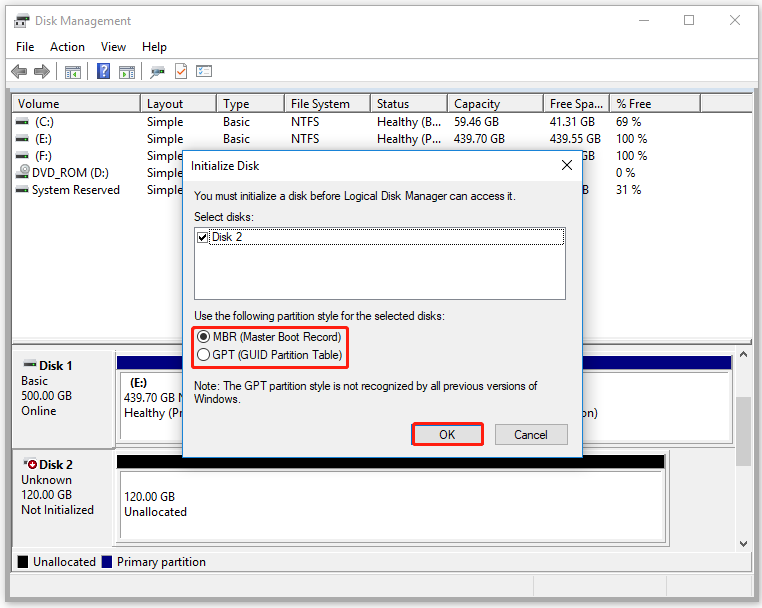Sort by the File System column header

[328, 104]
